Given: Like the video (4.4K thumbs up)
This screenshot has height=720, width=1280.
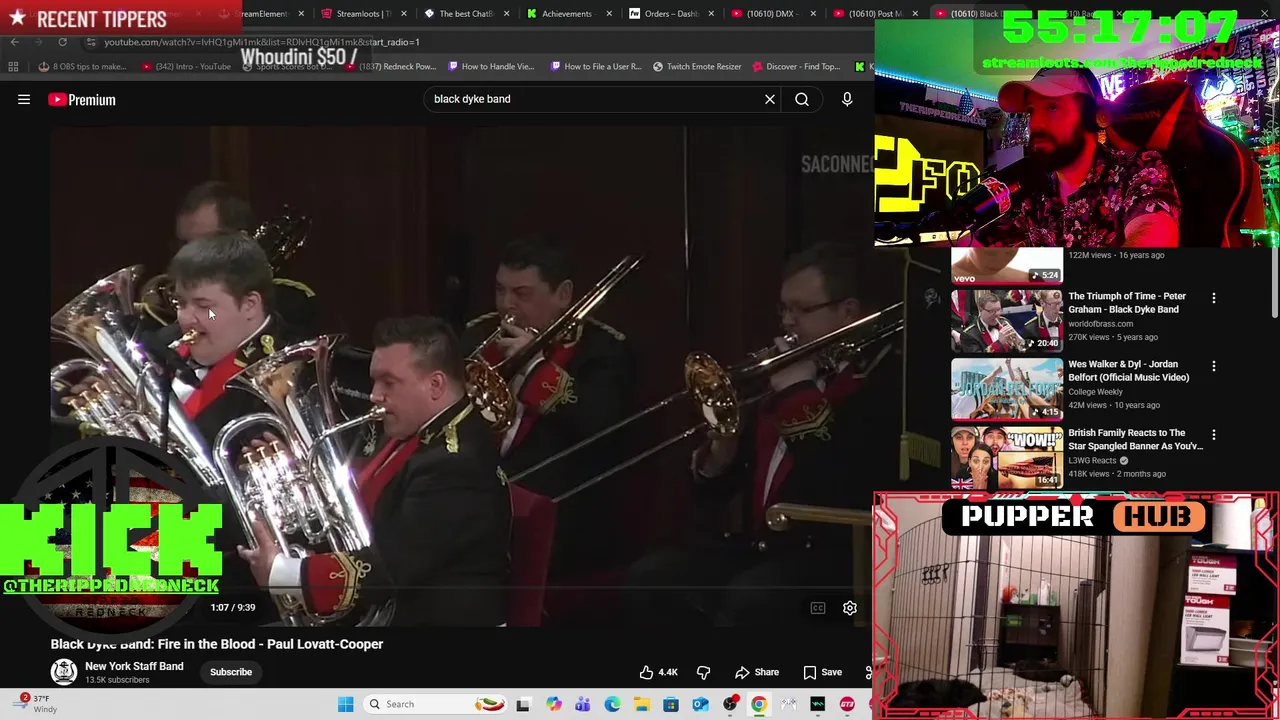Looking at the screenshot, I should (658, 672).
